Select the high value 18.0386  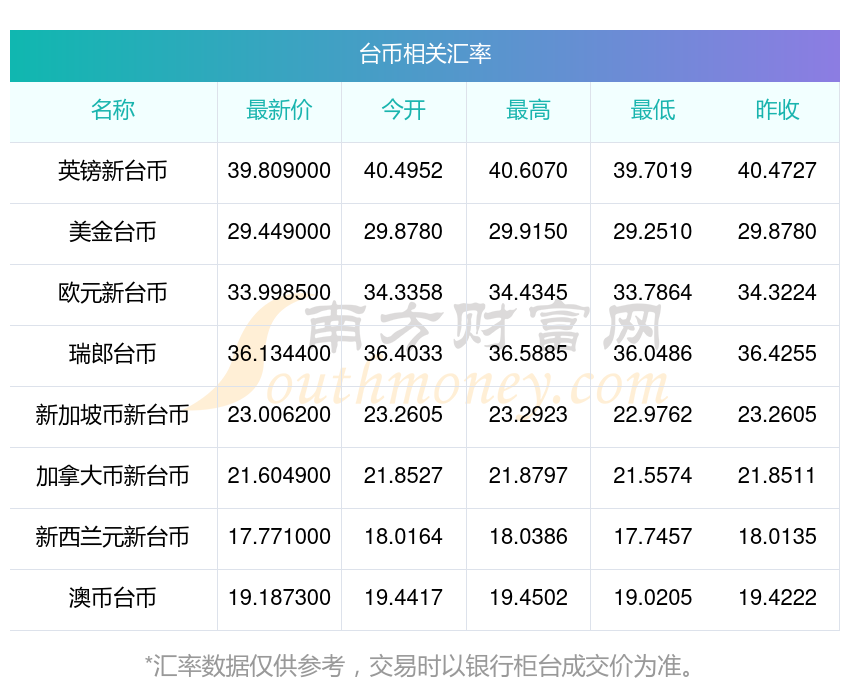[x=528, y=537]
